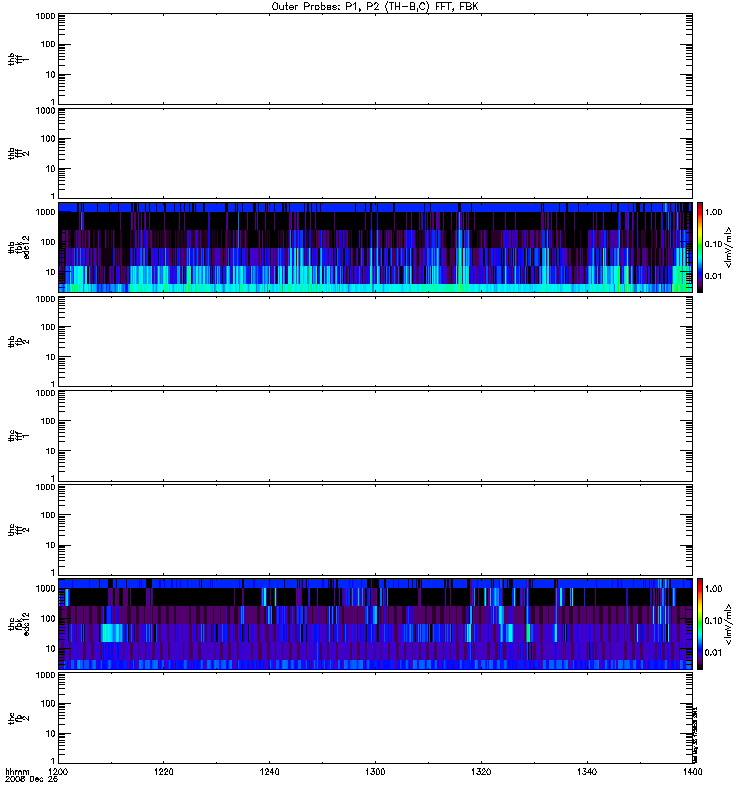The height and width of the screenshot is (800, 750).
Task: Click the '100' tick label of thc fff 1 panel
Action: (48, 421)
